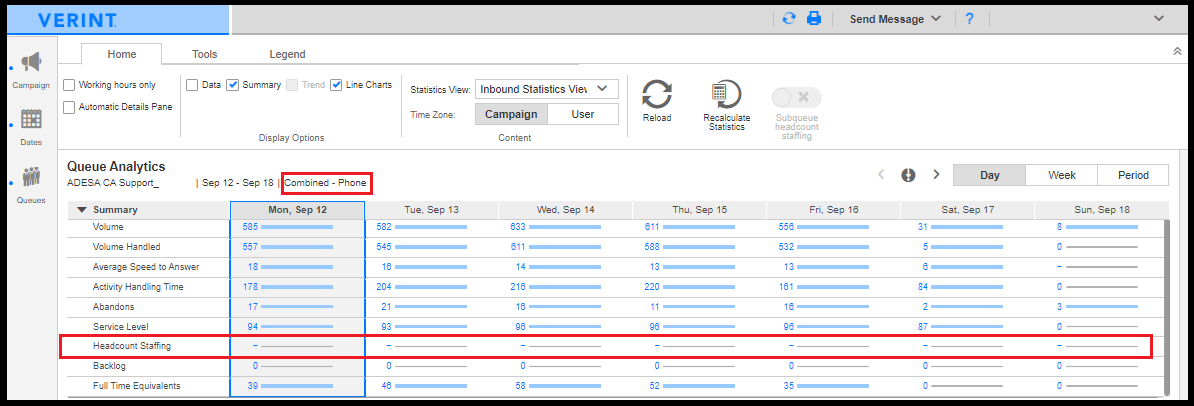The width and height of the screenshot is (1194, 406).
Task: Click Recalculate Statistics icon
Action: click(726, 96)
